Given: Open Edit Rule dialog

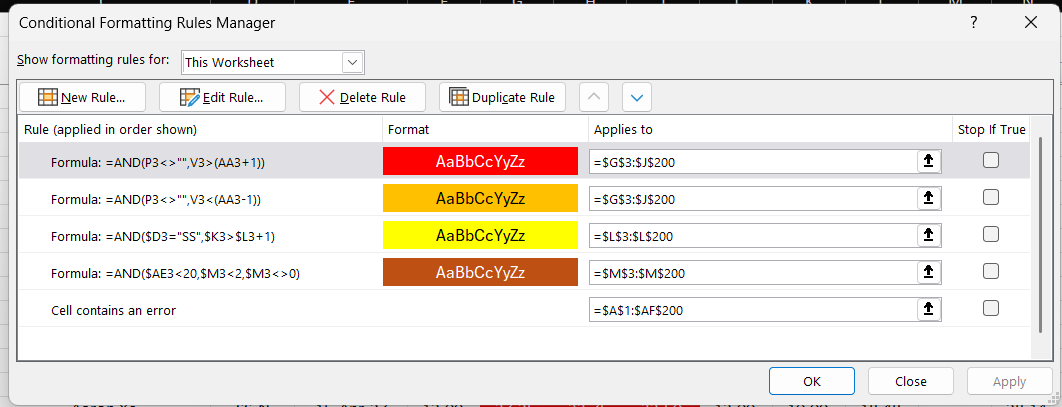Looking at the screenshot, I should point(222,98).
